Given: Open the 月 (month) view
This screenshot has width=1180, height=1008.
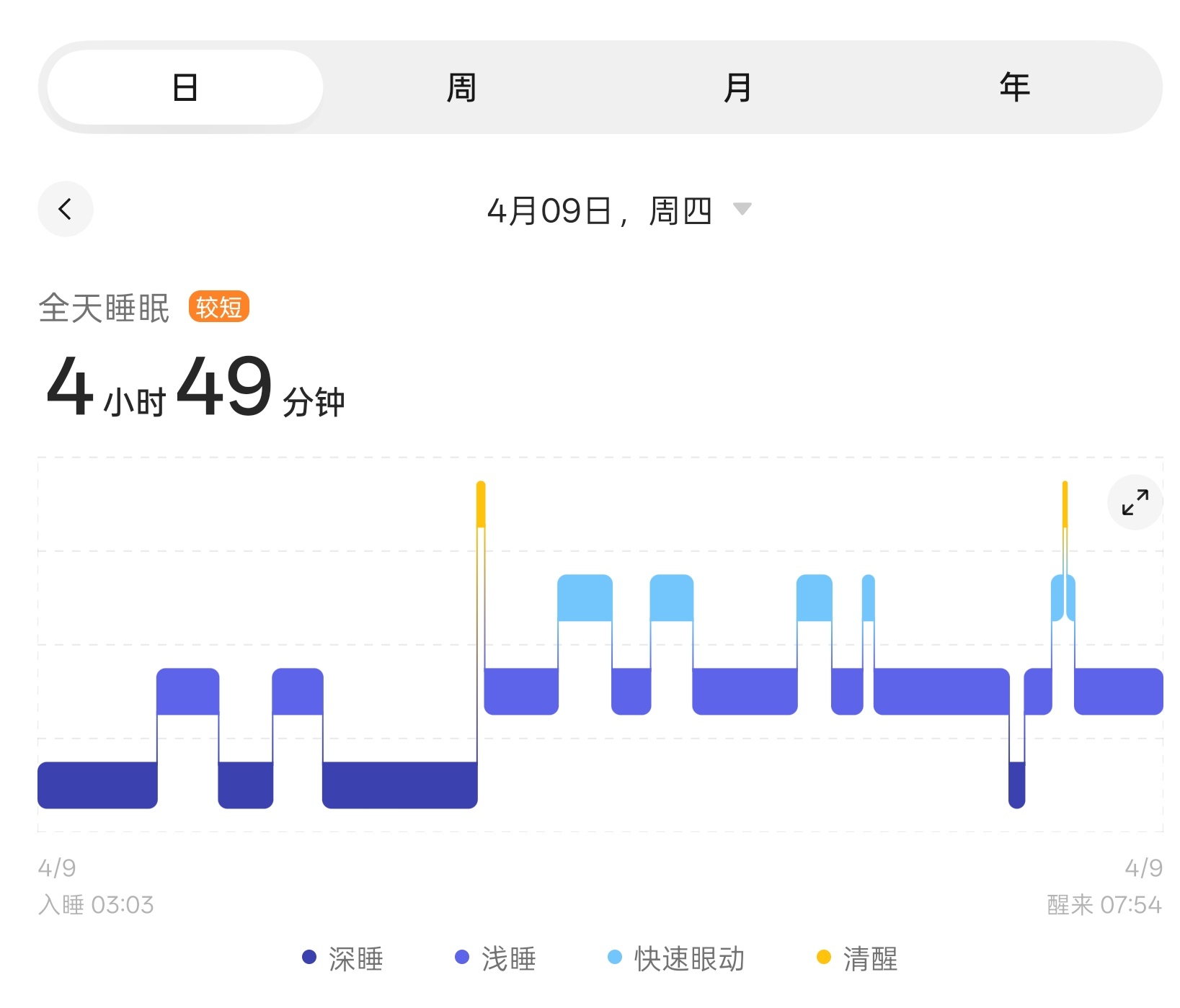Looking at the screenshot, I should (x=737, y=85).
